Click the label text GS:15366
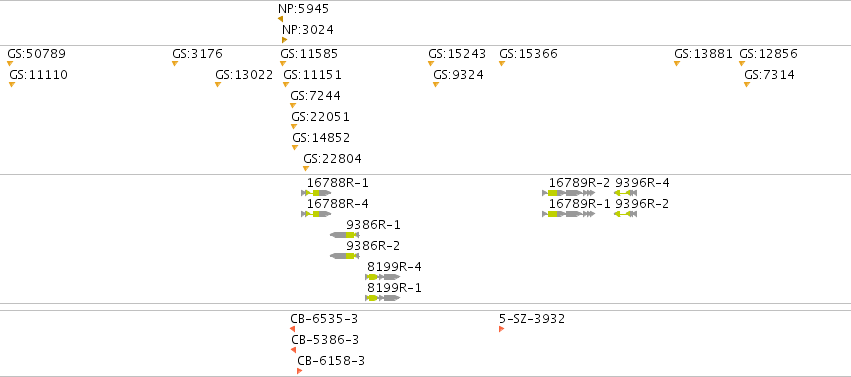This screenshot has height=377, width=851. [529, 54]
